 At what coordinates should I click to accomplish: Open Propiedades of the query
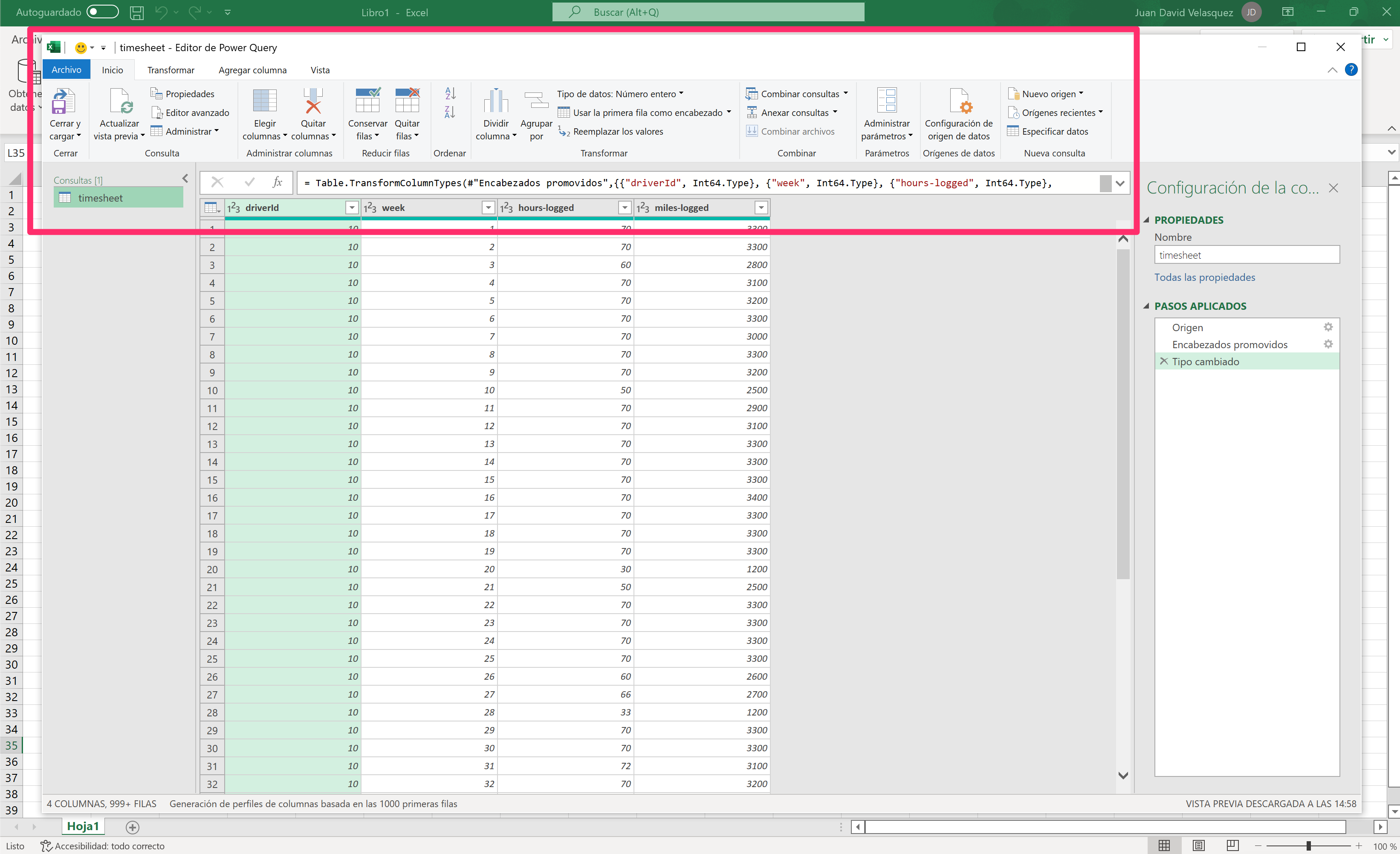coord(182,94)
